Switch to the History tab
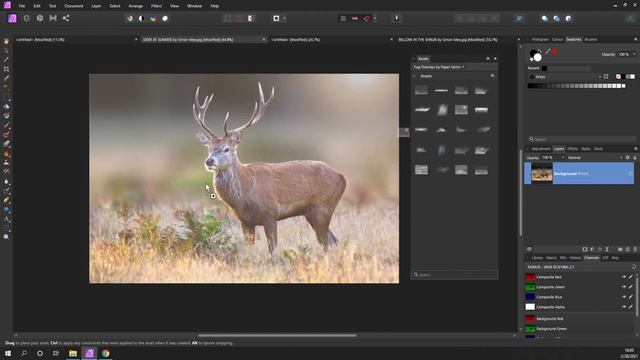This screenshot has width=640, height=360. pyautogui.click(x=575, y=258)
